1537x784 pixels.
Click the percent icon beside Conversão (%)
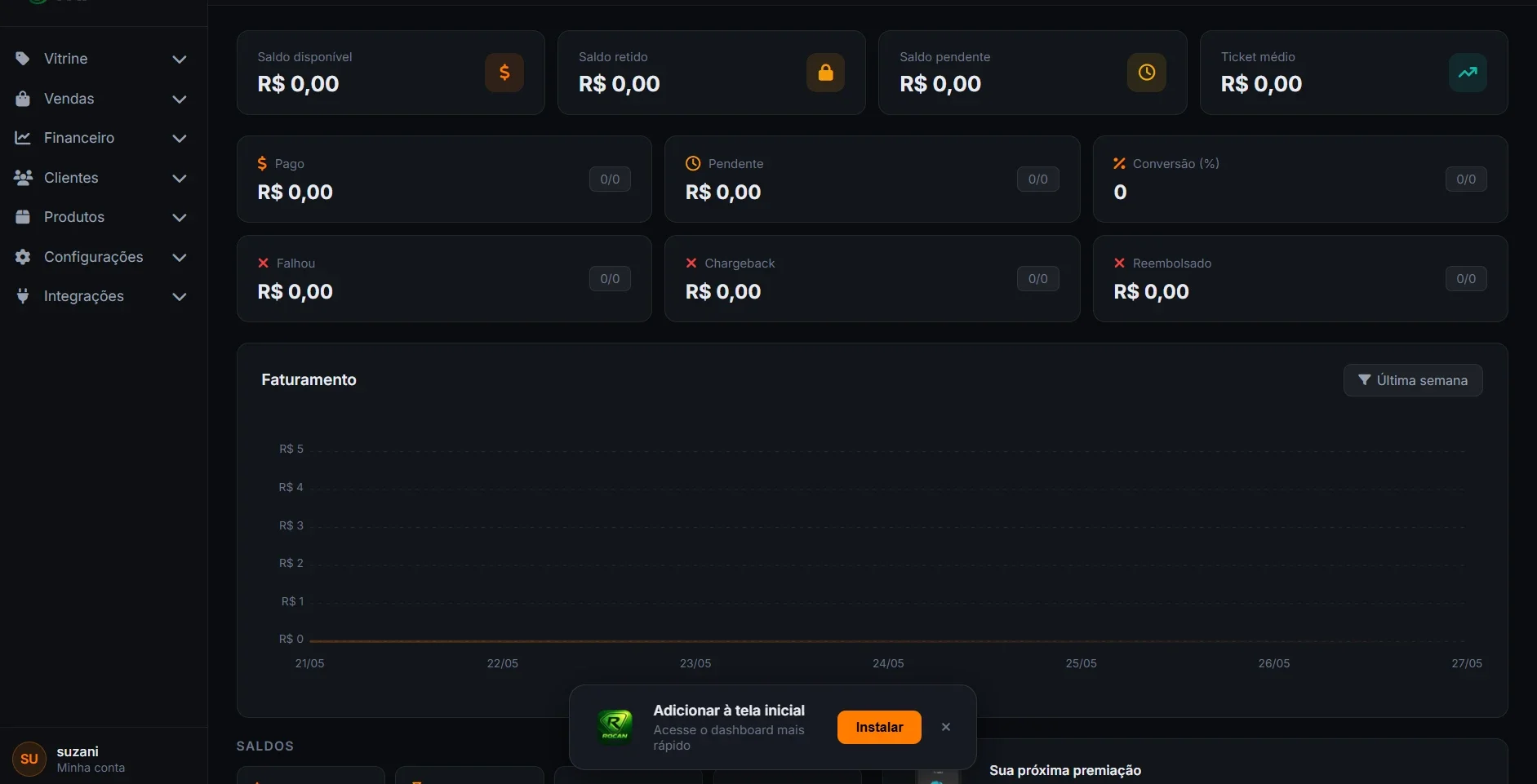click(1119, 164)
